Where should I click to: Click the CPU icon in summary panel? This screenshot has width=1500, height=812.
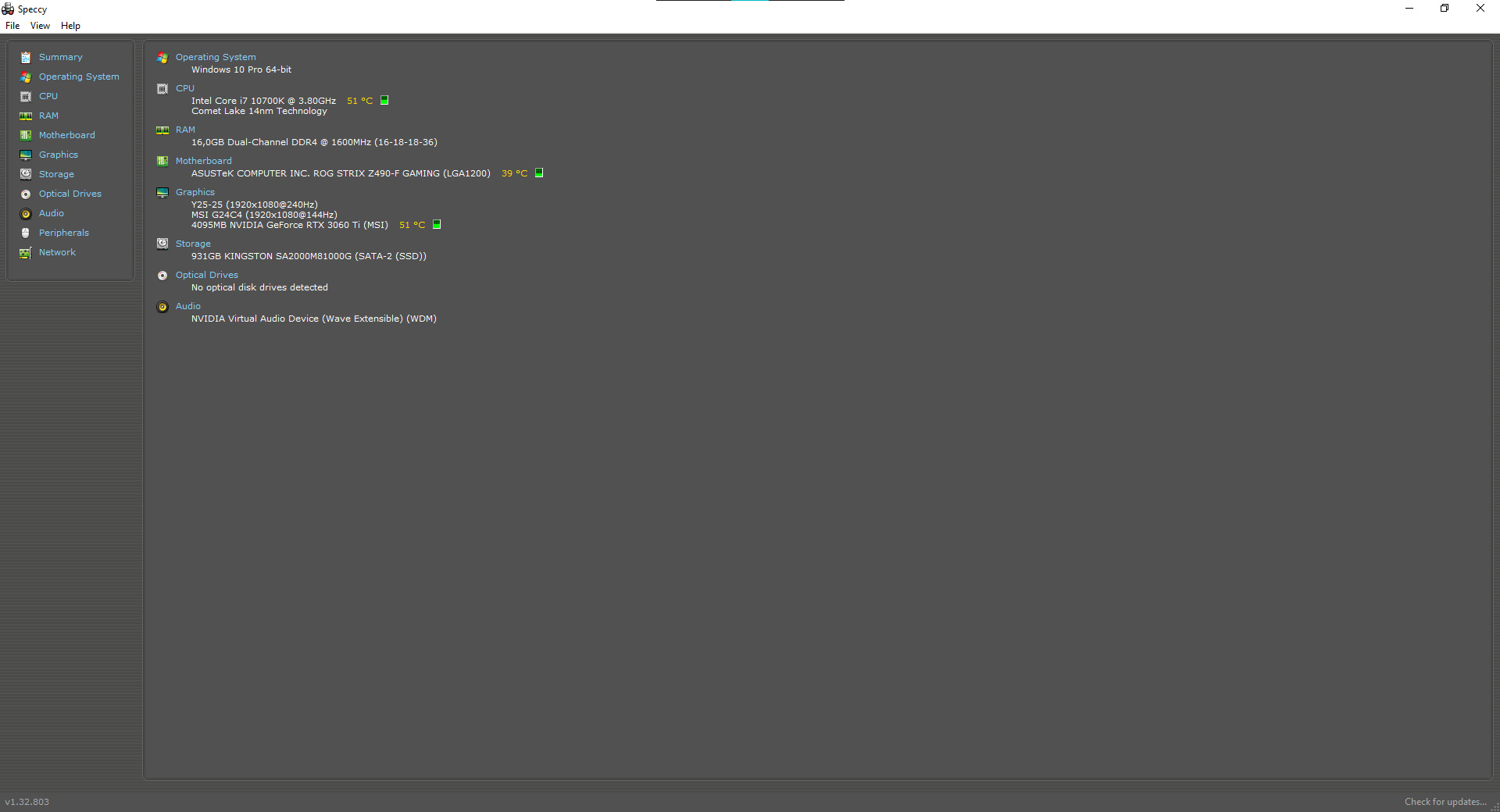pyautogui.click(x=162, y=88)
